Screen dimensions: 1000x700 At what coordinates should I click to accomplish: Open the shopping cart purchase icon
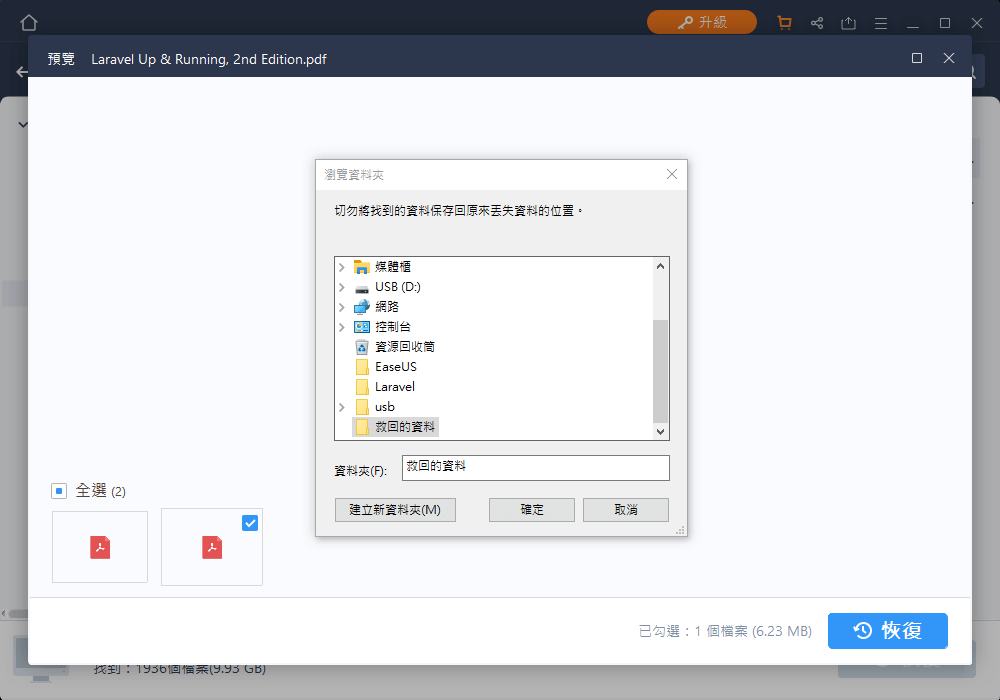click(x=784, y=21)
